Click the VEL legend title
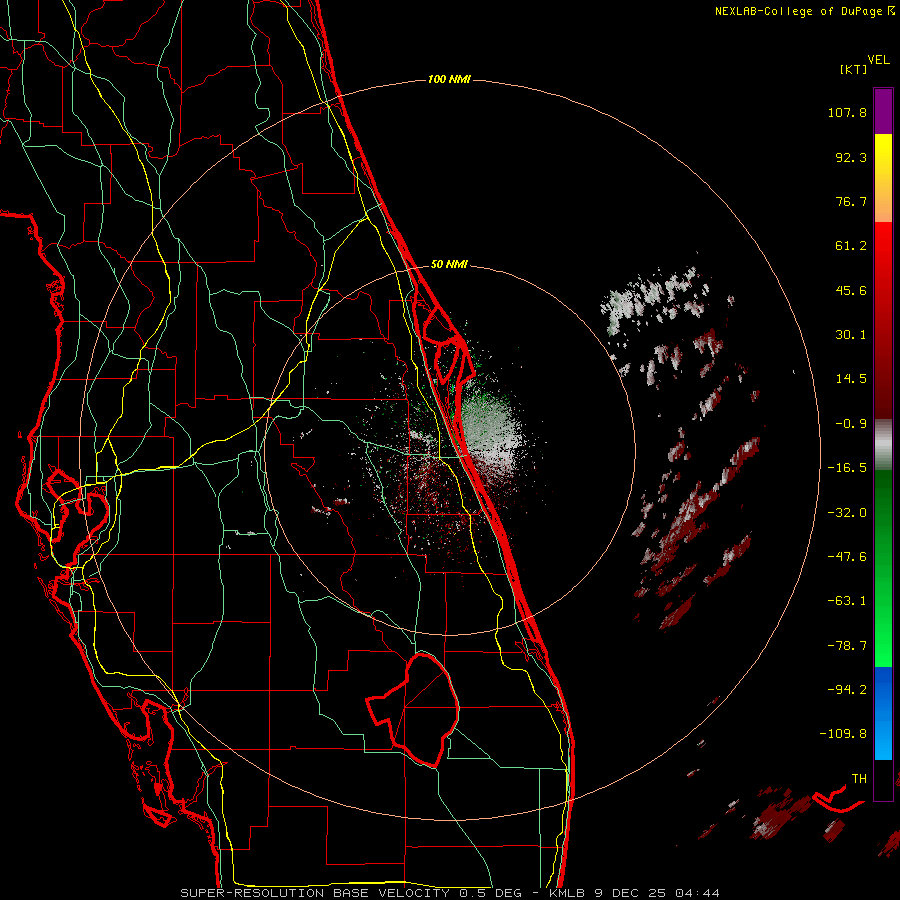This screenshot has width=900, height=900. click(878, 59)
